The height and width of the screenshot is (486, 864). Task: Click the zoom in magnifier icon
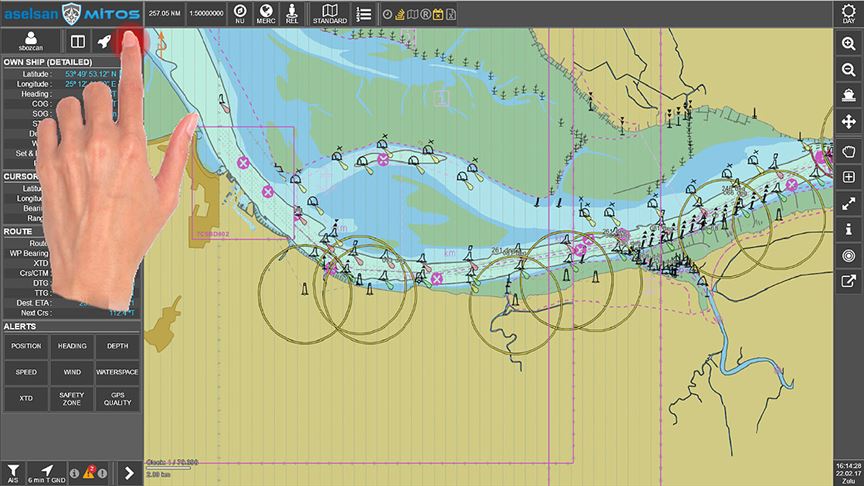pos(848,43)
